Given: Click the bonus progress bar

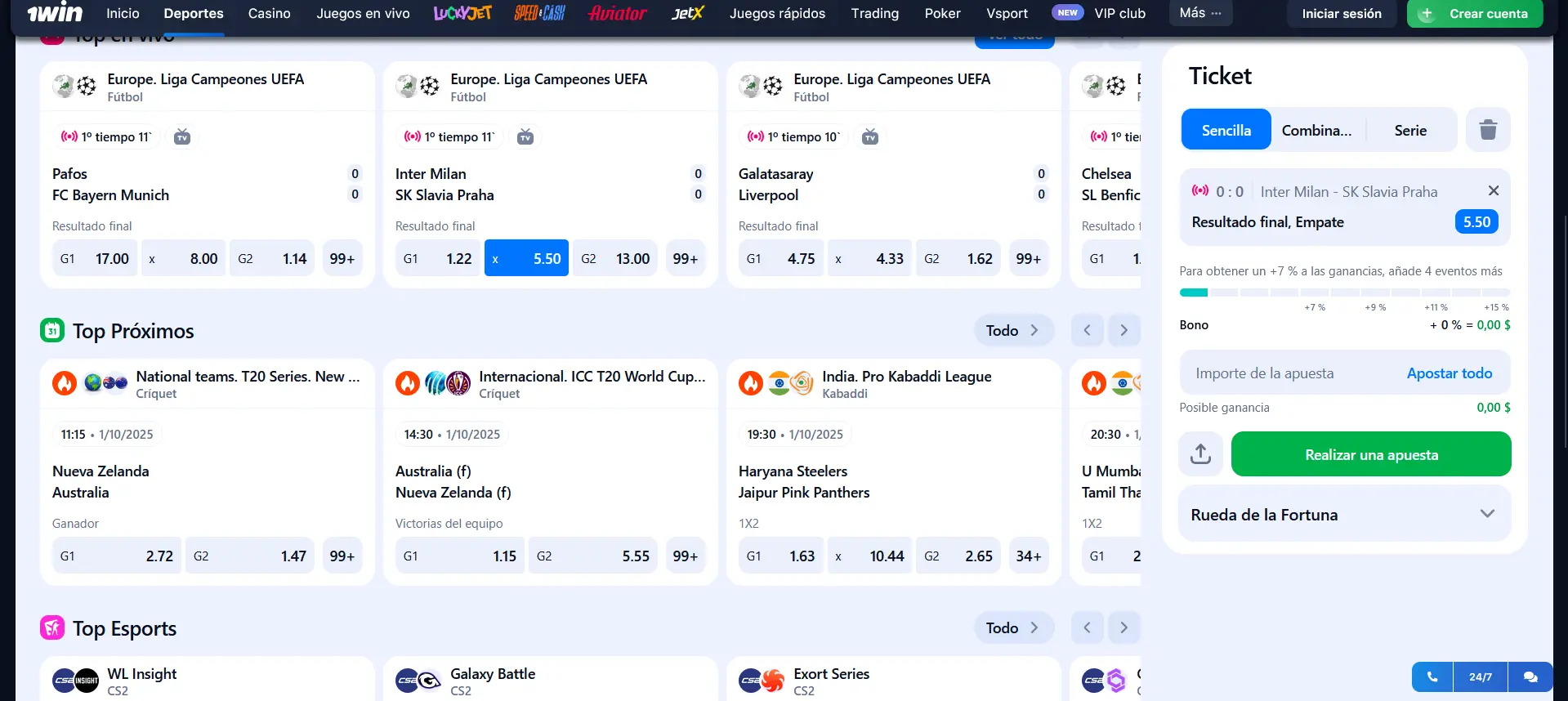Looking at the screenshot, I should pos(1344,292).
